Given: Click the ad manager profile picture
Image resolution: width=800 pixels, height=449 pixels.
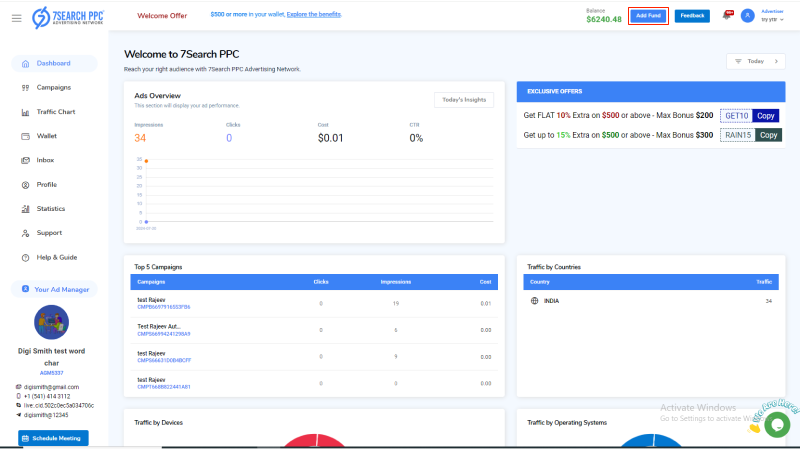Looking at the screenshot, I should pyautogui.click(x=51, y=322).
